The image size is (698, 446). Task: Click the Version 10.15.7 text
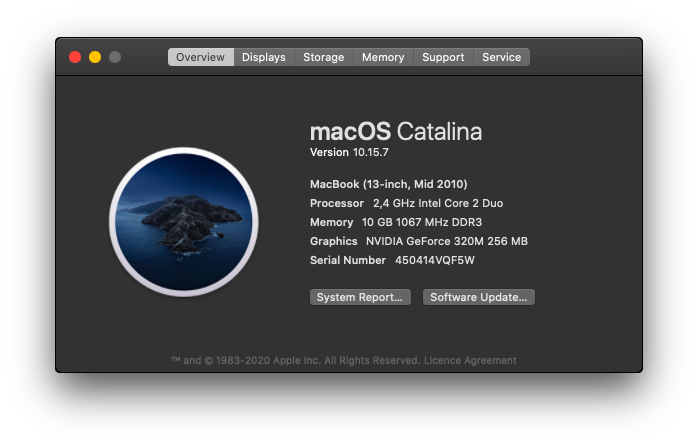tap(349, 153)
